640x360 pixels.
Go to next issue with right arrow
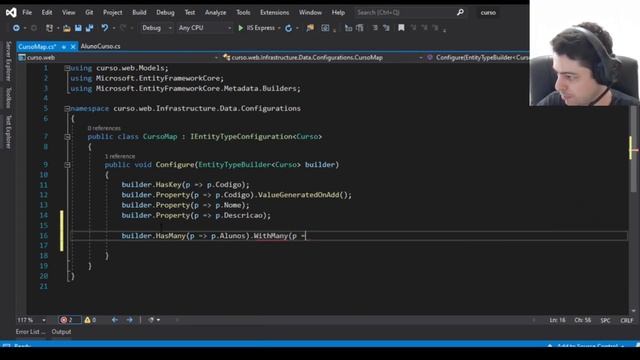[x=129, y=320]
